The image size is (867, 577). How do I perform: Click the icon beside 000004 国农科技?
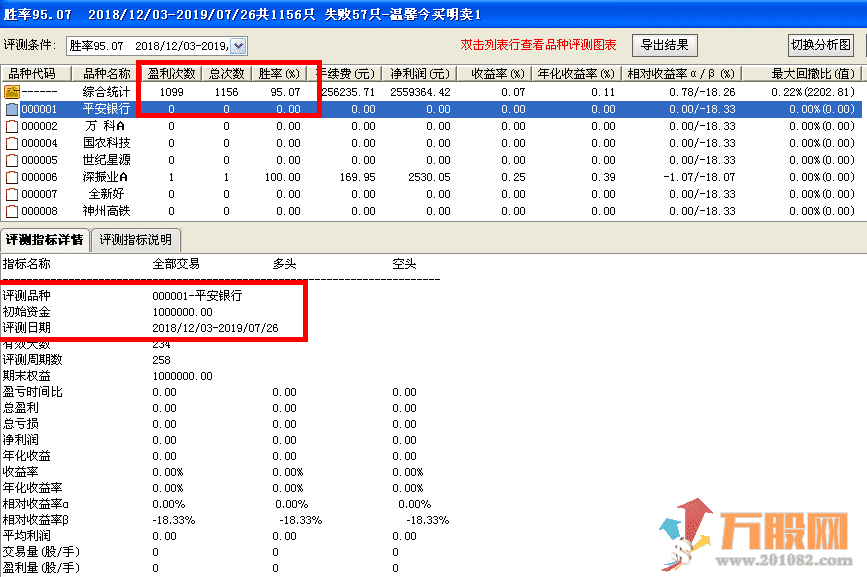pos(12,144)
